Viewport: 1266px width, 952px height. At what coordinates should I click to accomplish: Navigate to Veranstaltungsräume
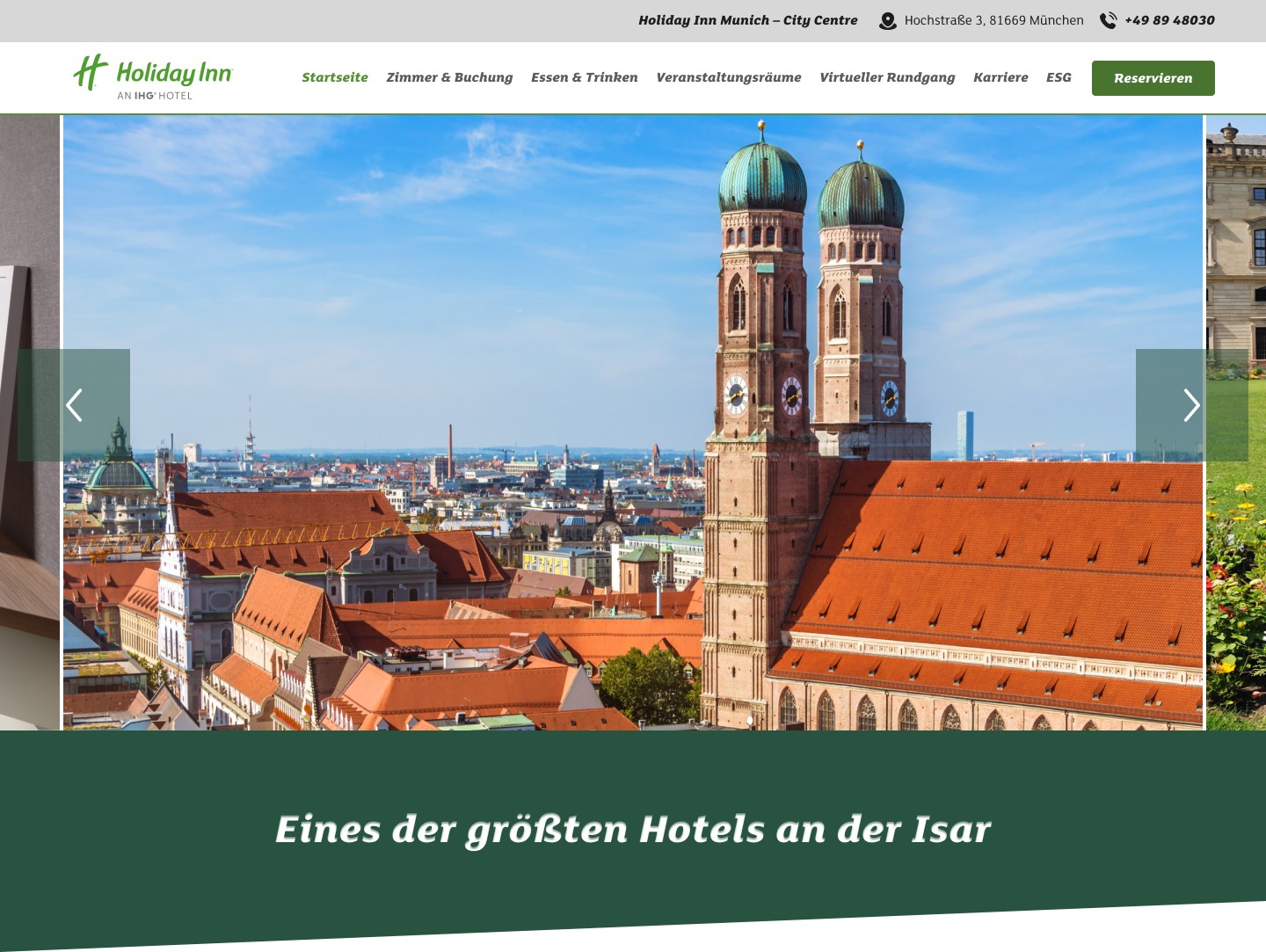point(729,77)
